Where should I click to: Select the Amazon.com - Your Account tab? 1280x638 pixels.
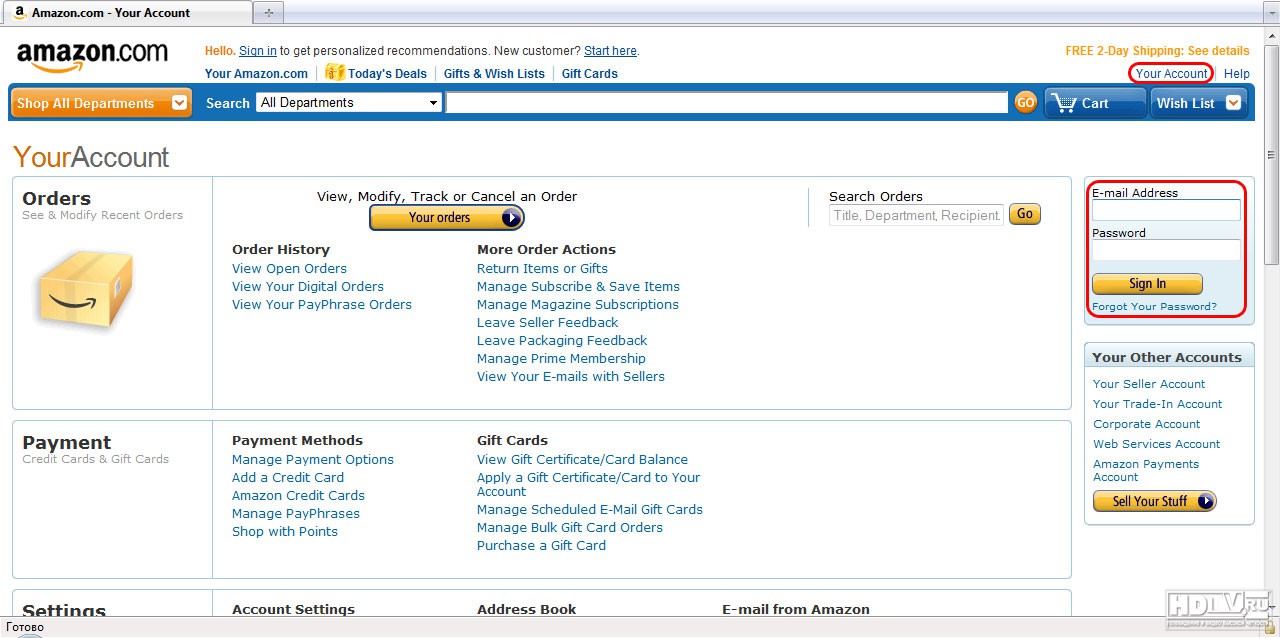click(127, 13)
